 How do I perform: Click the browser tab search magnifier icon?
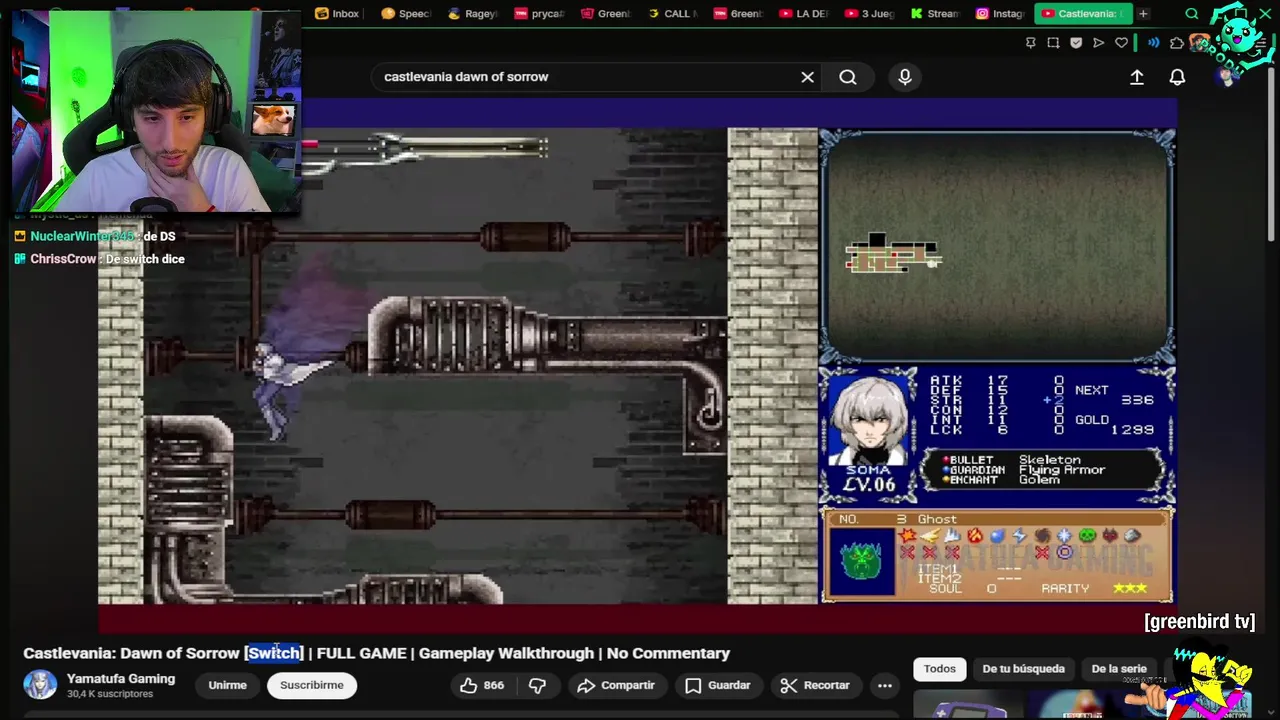pyautogui.click(x=1192, y=14)
